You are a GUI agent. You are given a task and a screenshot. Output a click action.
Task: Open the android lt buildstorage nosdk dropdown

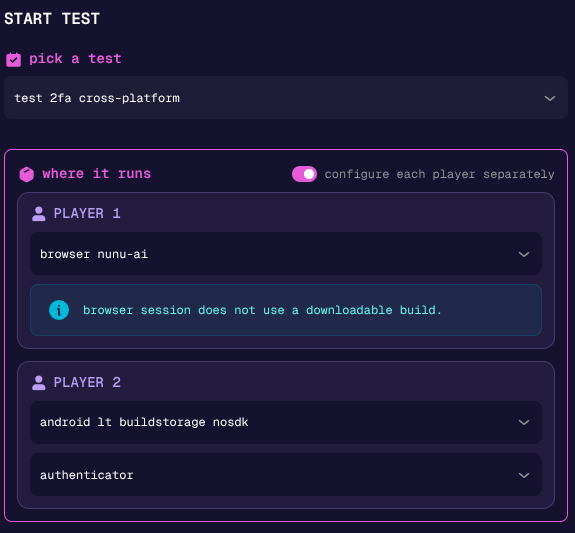[x=286, y=422]
